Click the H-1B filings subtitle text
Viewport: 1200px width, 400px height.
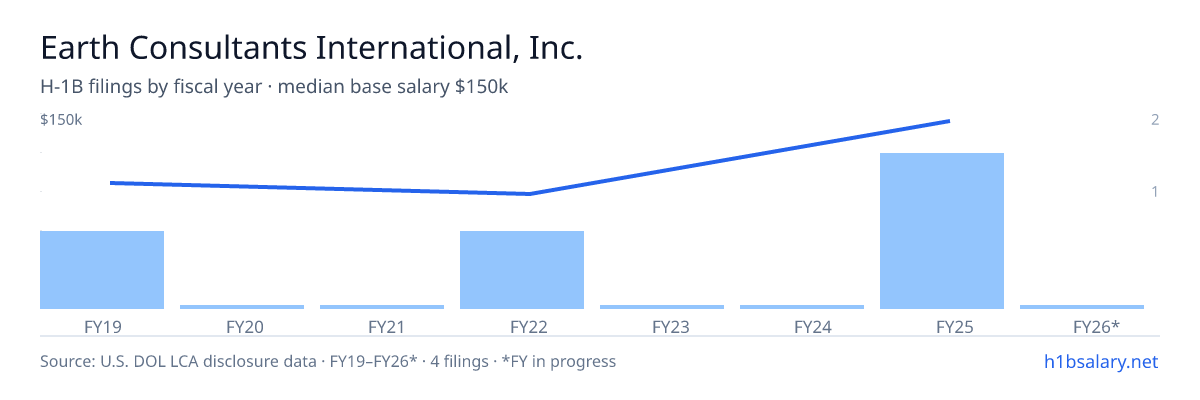tap(274, 87)
